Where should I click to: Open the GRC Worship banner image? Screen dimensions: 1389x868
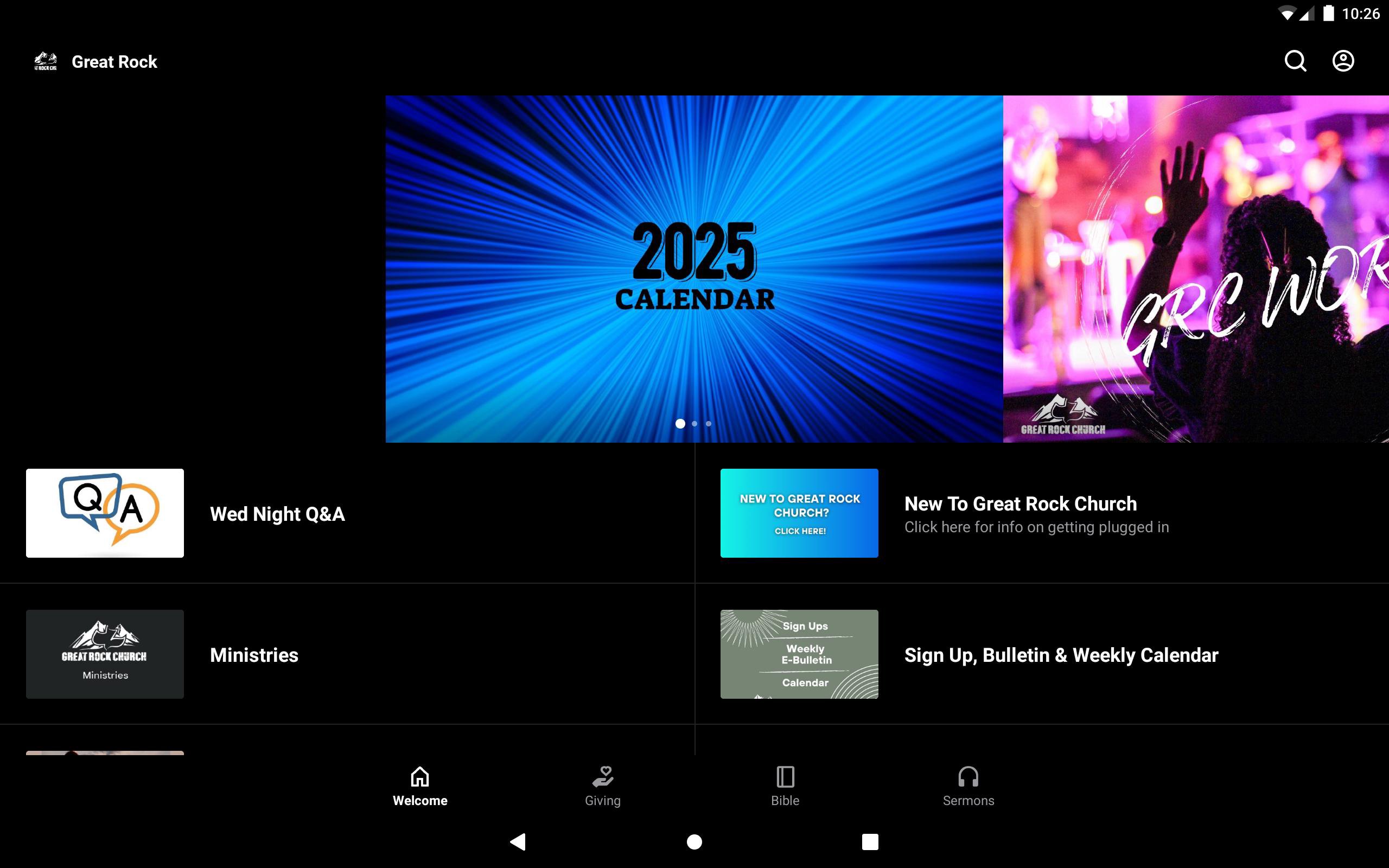1196,269
